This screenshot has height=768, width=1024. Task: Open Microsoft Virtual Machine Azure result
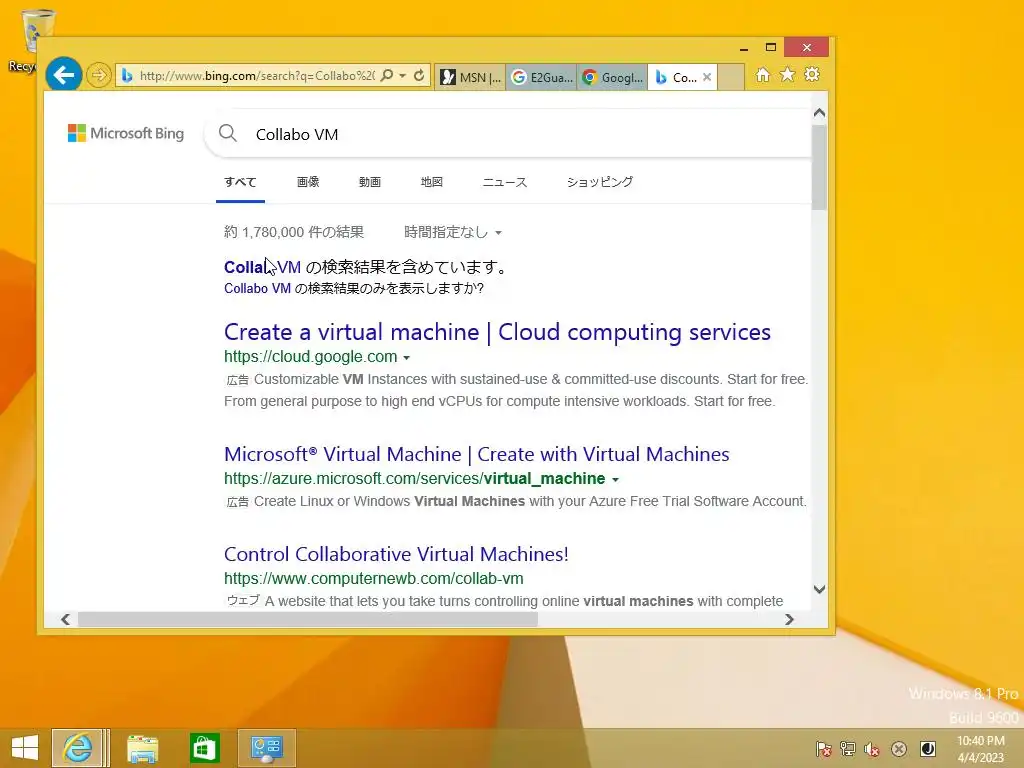[477, 454]
